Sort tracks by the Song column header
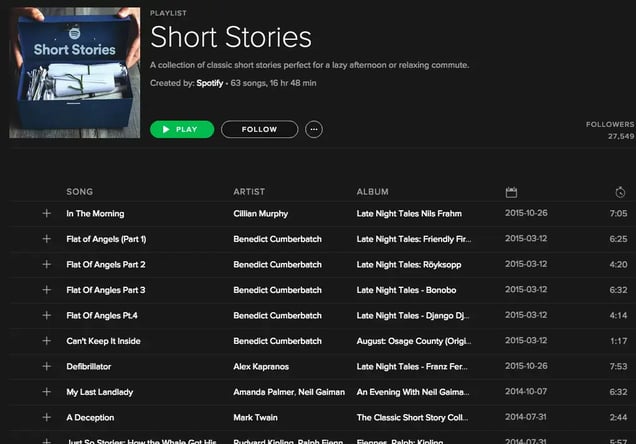Screen dimensions: 636x444 [x=80, y=192]
